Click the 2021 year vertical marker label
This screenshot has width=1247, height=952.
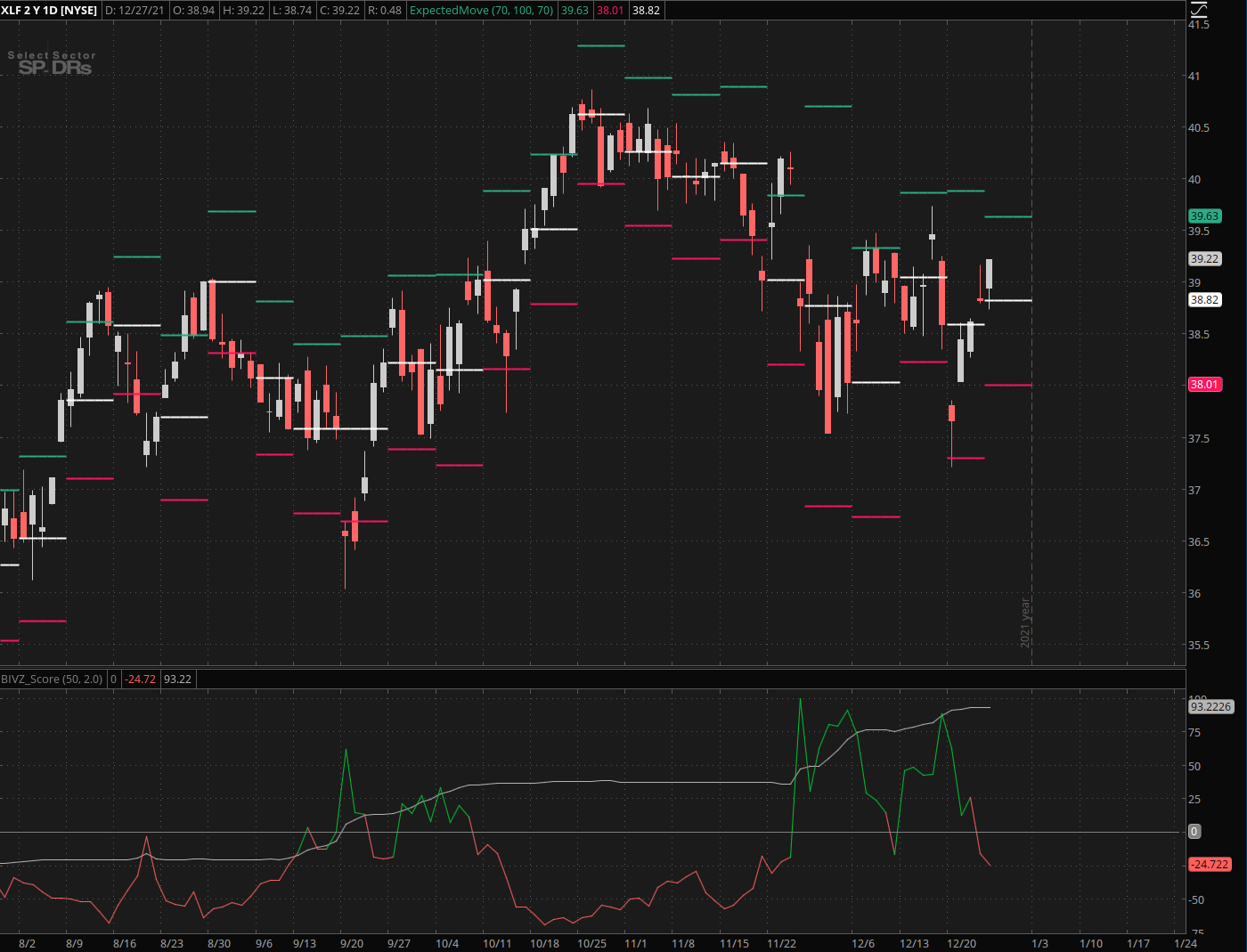tap(1025, 622)
